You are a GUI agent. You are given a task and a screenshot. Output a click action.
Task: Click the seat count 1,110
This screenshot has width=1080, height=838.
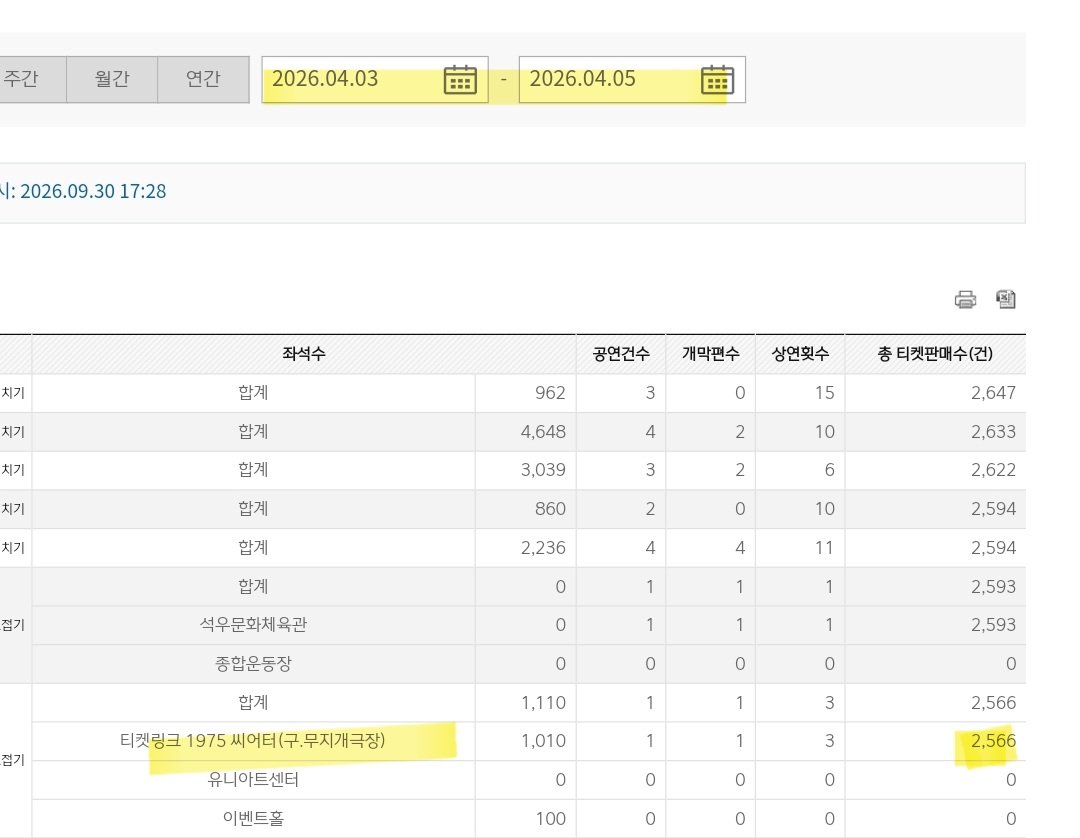click(x=543, y=703)
